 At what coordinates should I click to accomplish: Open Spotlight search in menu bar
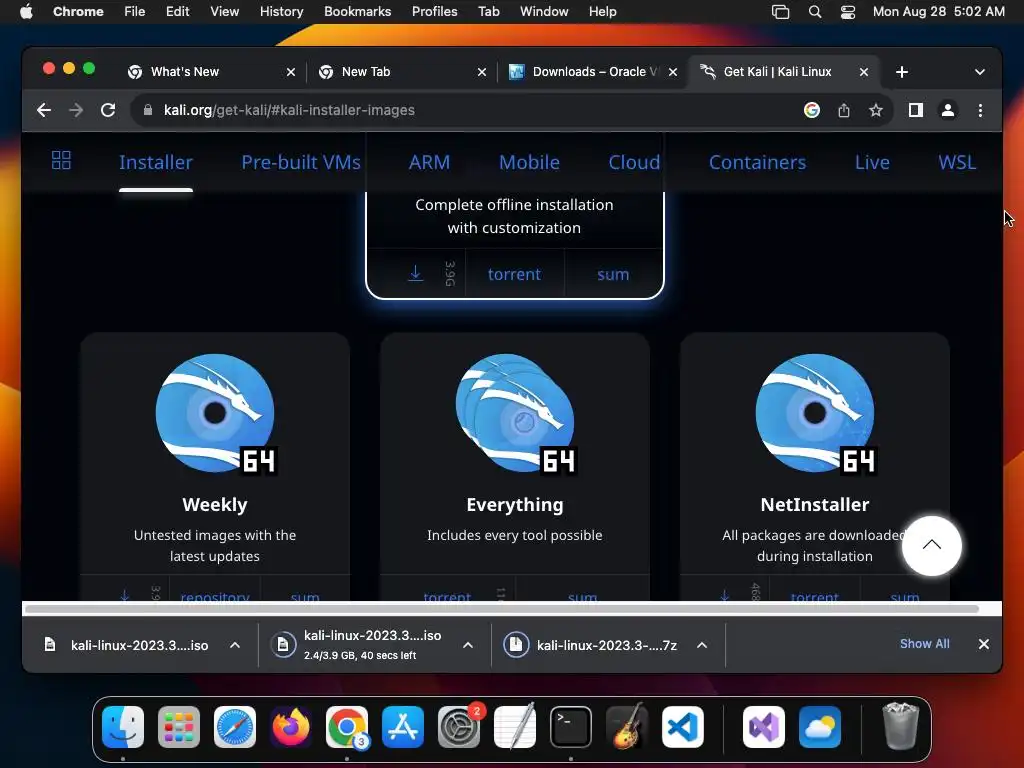pyautogui.click(x=814, y=12)
